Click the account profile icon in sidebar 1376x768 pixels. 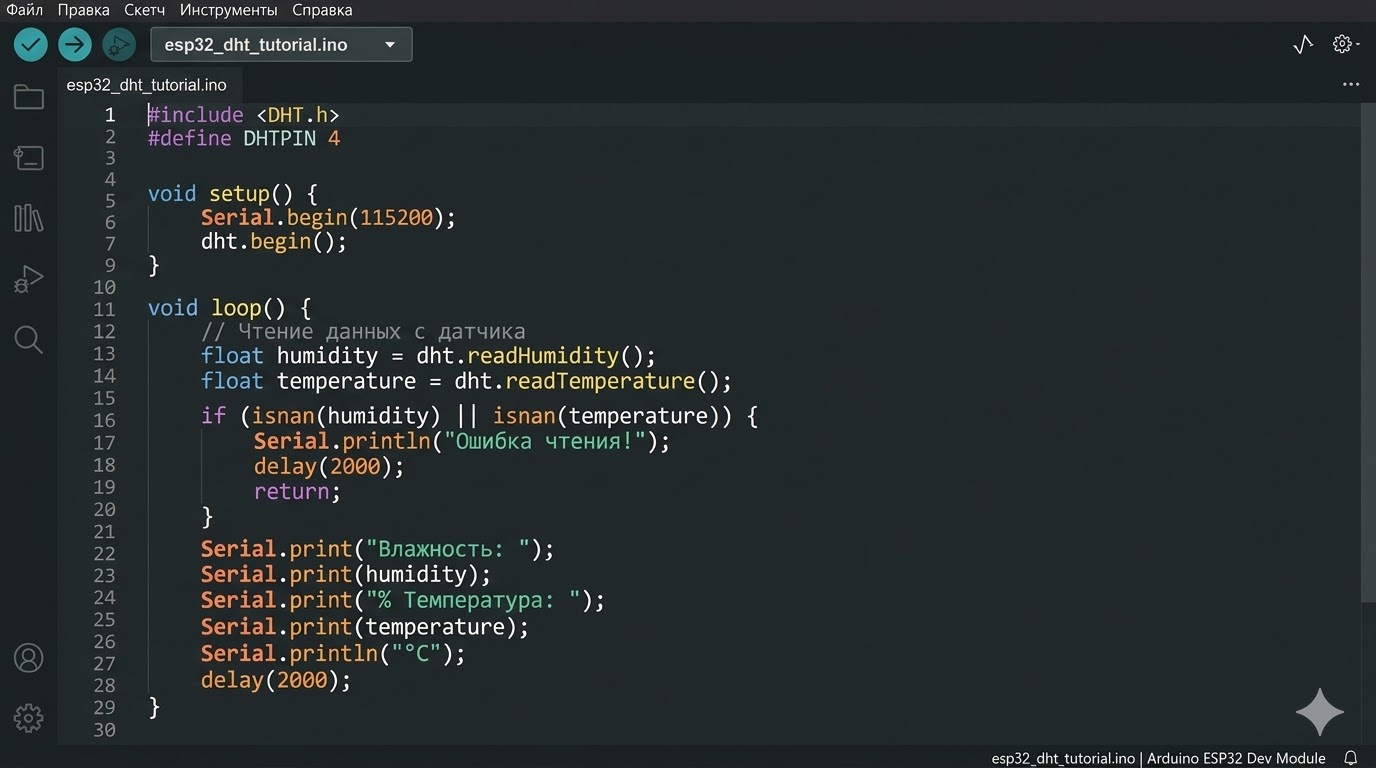click(28, 658)
